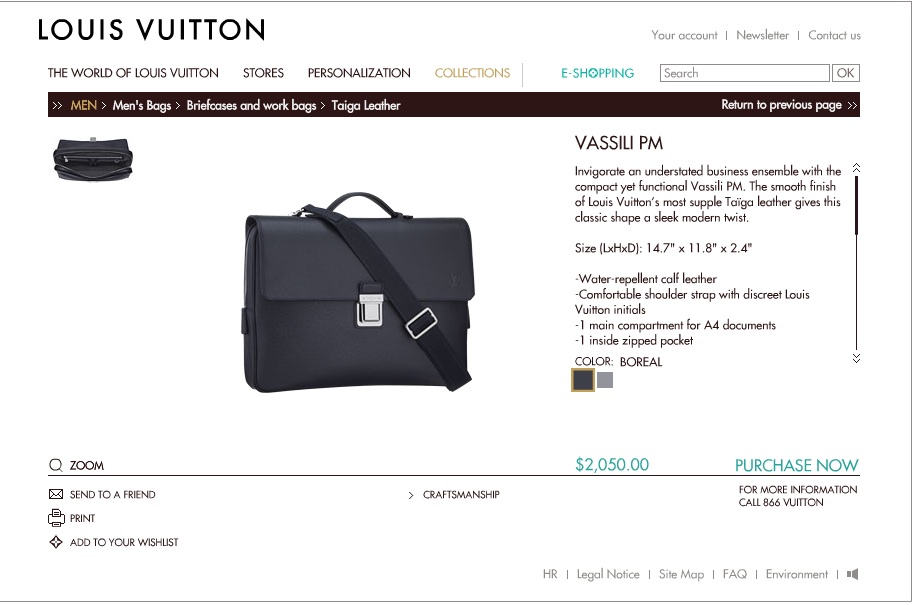Click the description scroll-down double chevron

pyautogui.click(x=856, y=358)
